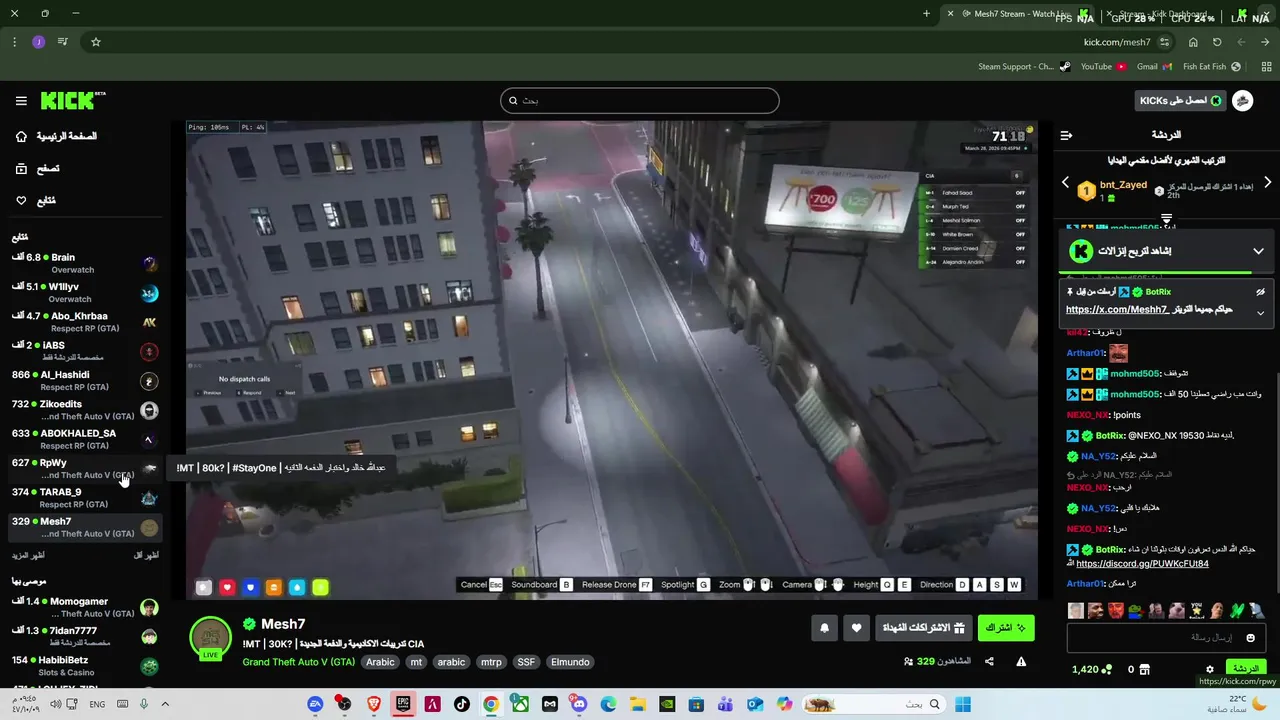Insert the green Kick logo emote

(x=1237, y=610)
